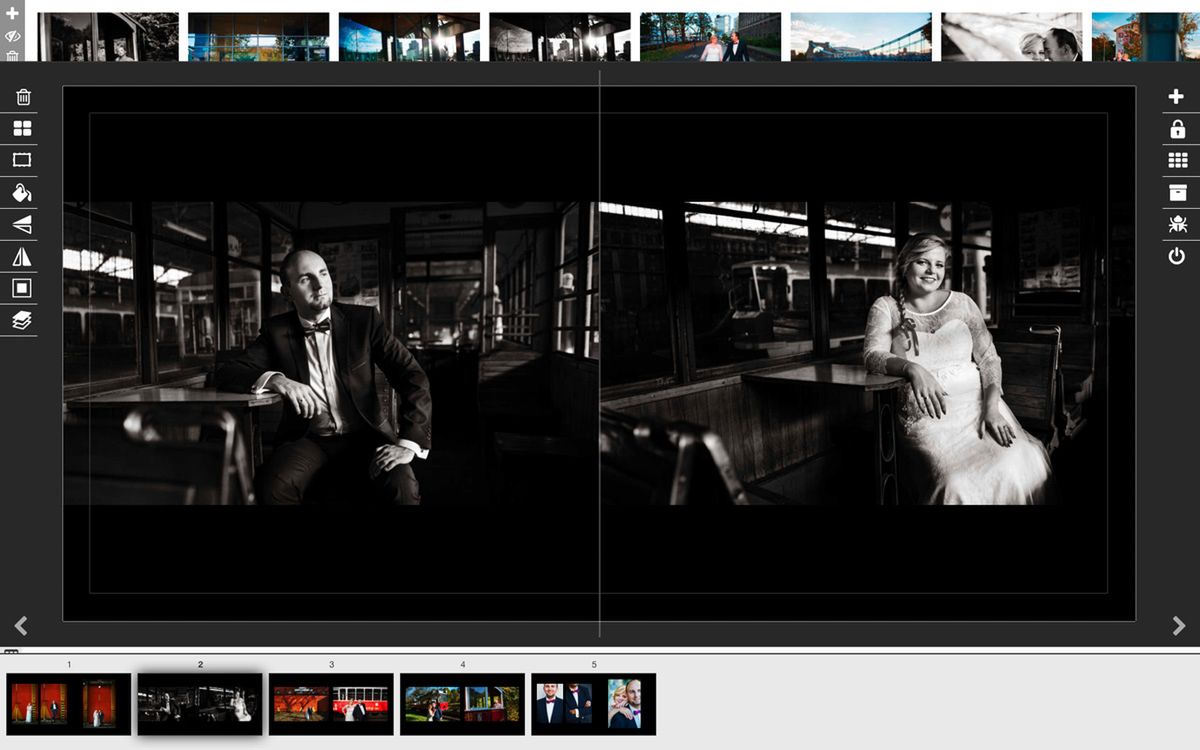
Task: Open the archive box icon
Action: 1177,192
